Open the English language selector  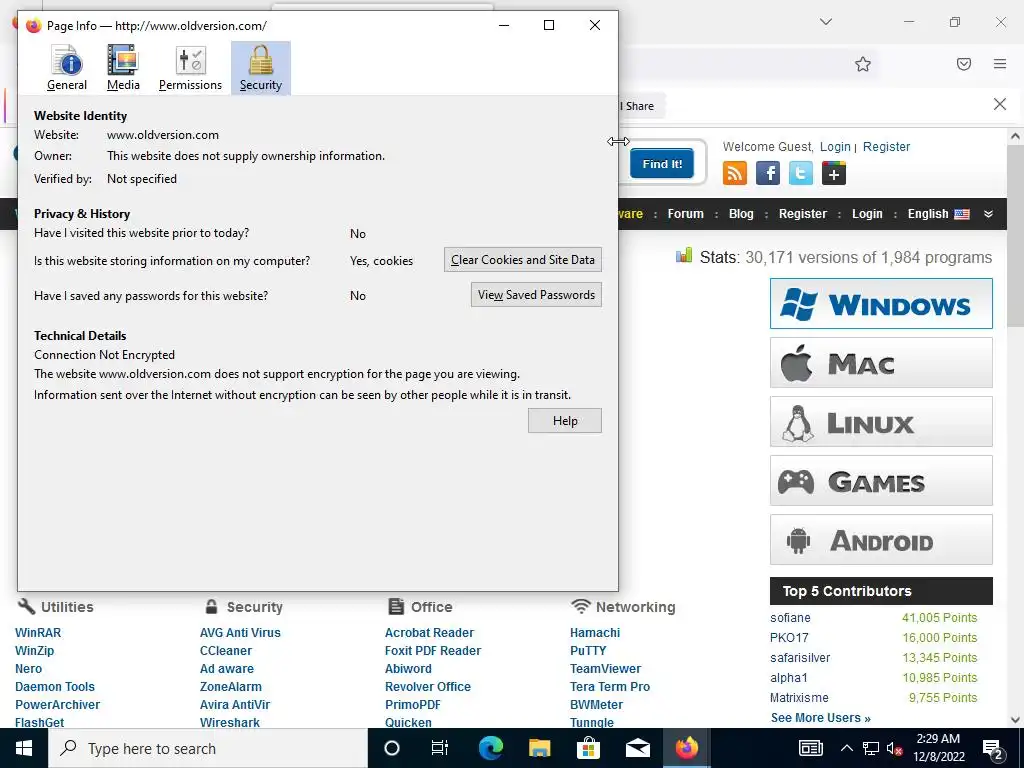938,214
